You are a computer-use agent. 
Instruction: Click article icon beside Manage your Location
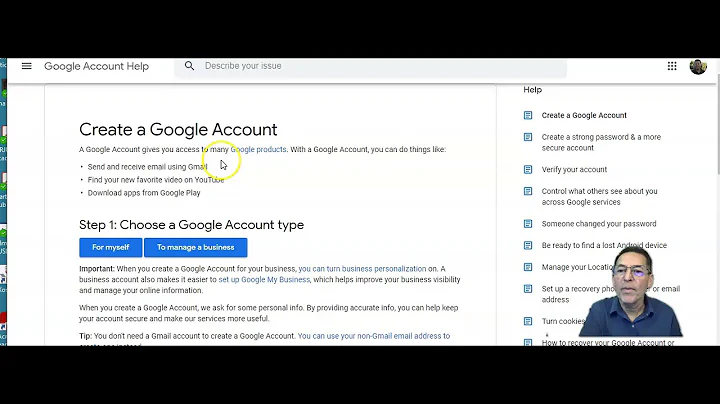[x=528, y=267]
